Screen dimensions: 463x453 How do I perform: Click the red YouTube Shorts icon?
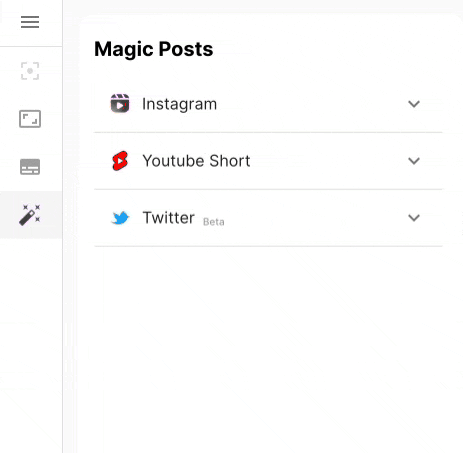[120, 161]
